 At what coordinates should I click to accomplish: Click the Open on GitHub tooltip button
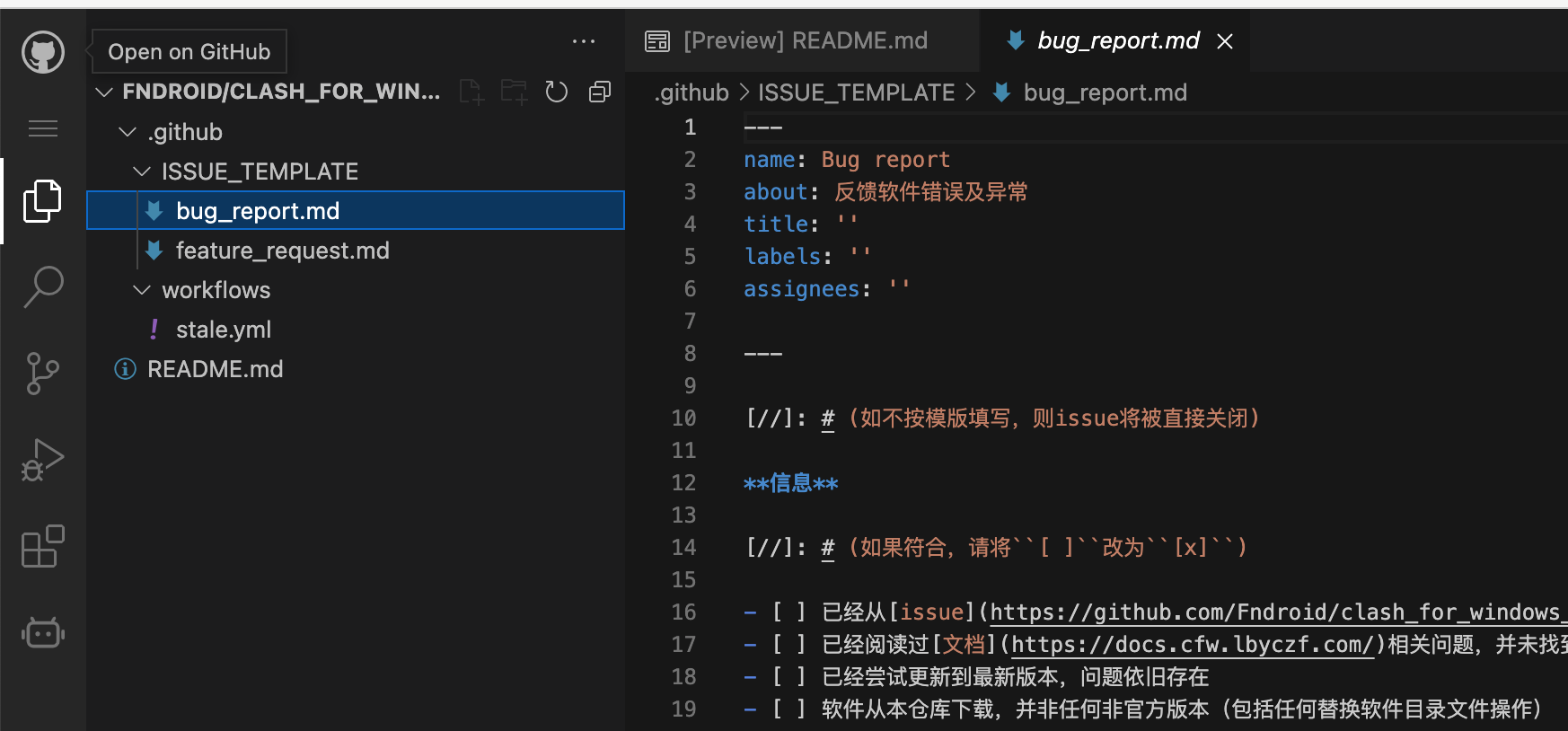[x=189, y=52]
